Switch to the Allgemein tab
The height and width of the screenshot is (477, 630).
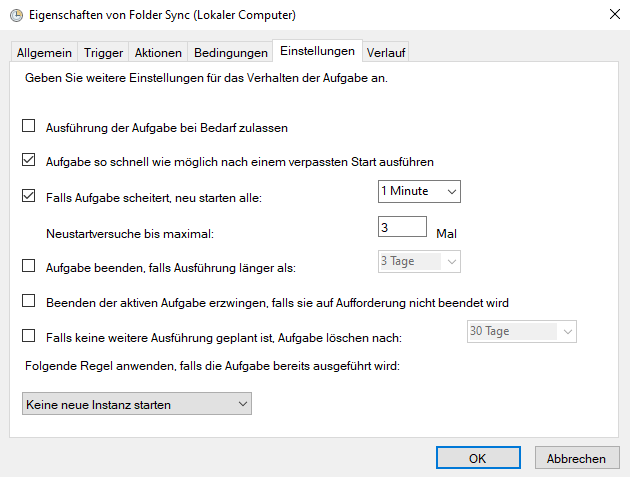coord(44,52)
